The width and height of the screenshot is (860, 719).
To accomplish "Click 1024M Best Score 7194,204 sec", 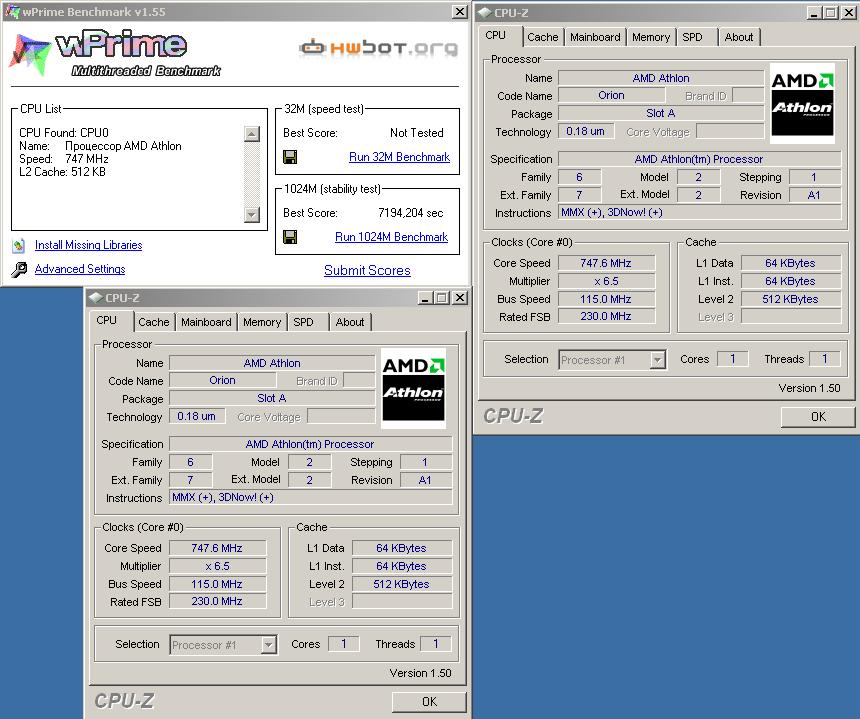I will (411, 213).
